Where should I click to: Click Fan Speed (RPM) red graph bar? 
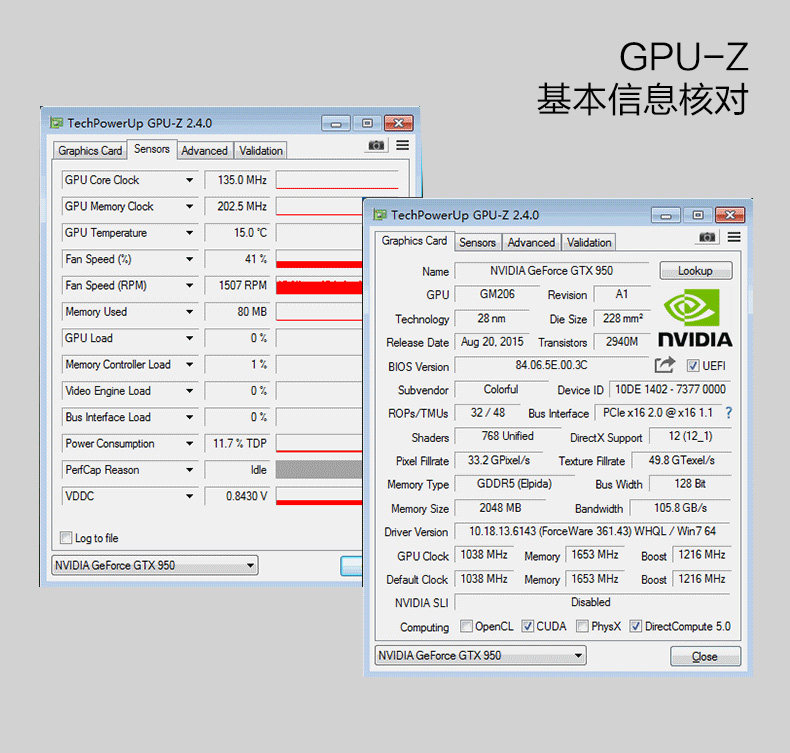(319, 287)
